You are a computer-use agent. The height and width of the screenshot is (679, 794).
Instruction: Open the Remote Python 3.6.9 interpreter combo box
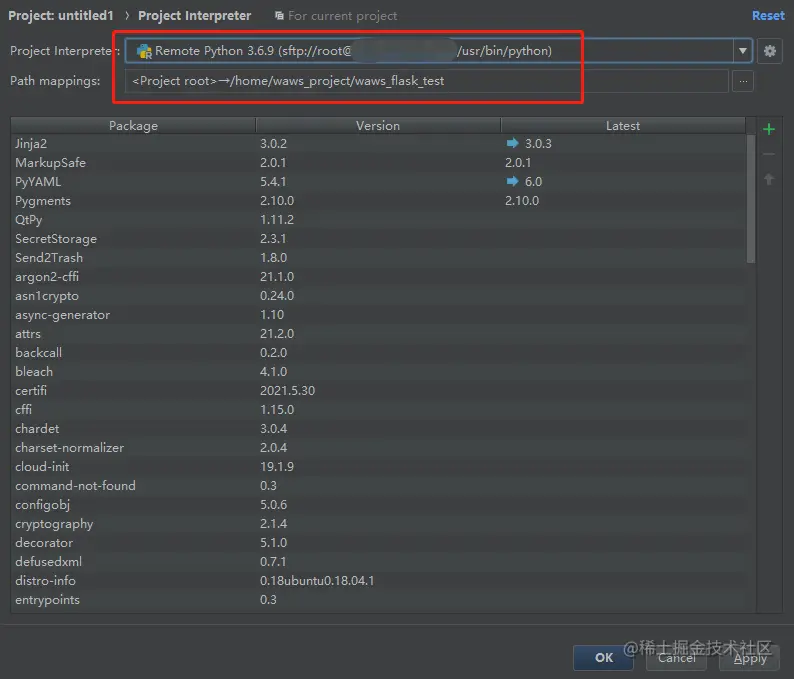(438, 51)
